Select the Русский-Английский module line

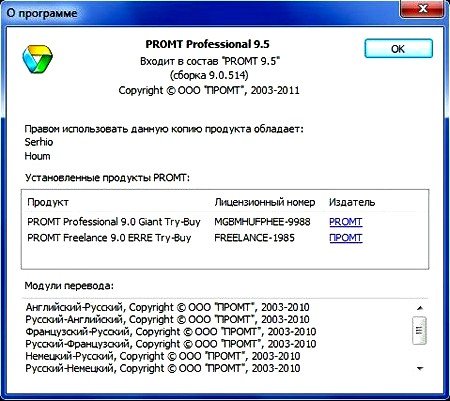click(x=167, y=319)
